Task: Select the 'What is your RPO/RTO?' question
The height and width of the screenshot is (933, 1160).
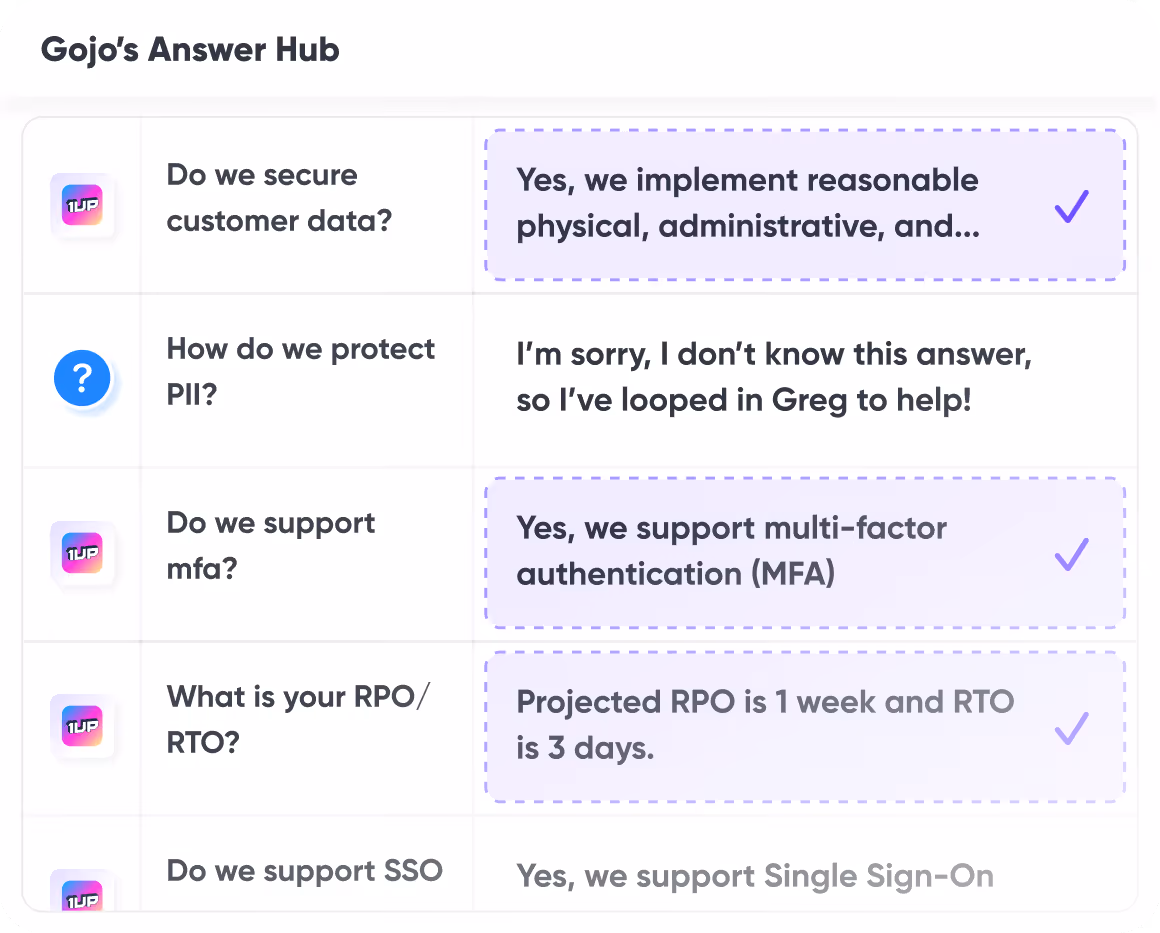Action: pos(297,719)
